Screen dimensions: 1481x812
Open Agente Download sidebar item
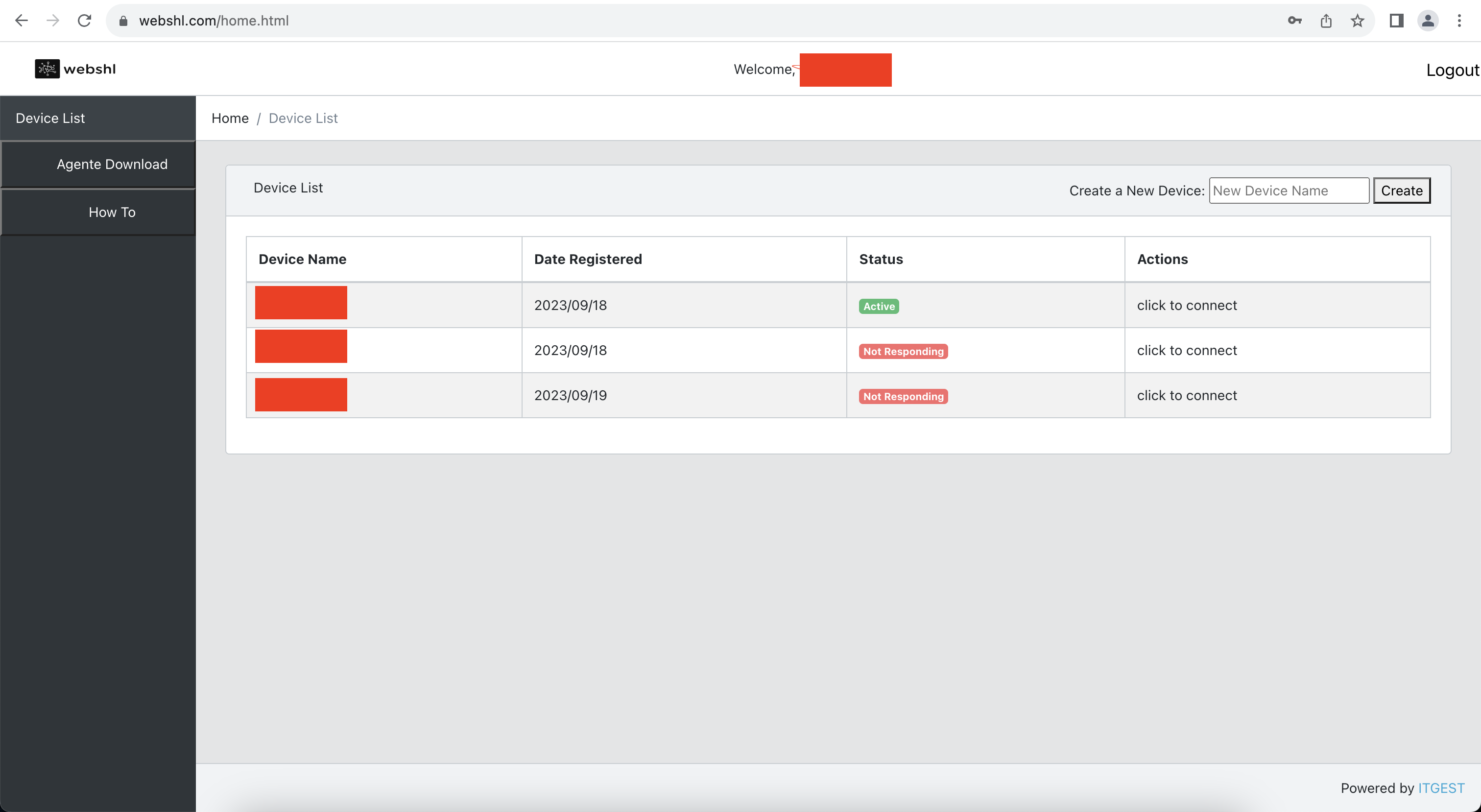(x=112, y=165)
